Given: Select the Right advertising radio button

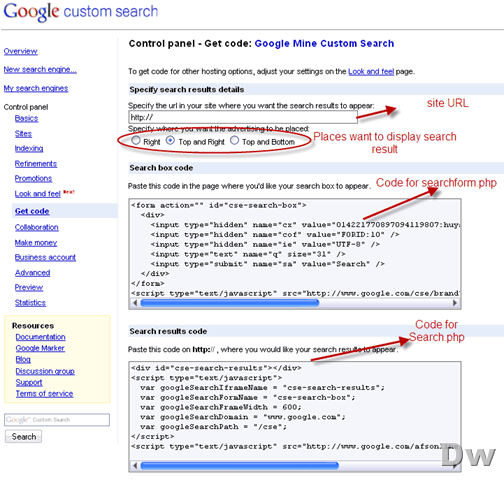Looking at the screenshot, I should [x=136, y=141].
